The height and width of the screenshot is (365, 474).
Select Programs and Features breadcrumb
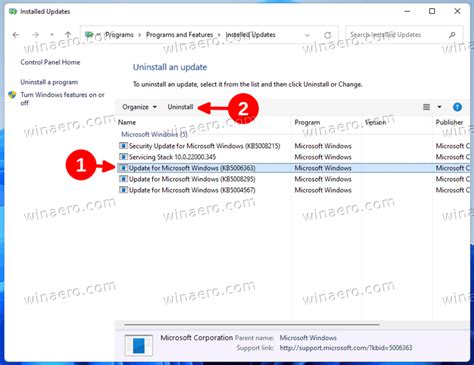tap(179, 35)
